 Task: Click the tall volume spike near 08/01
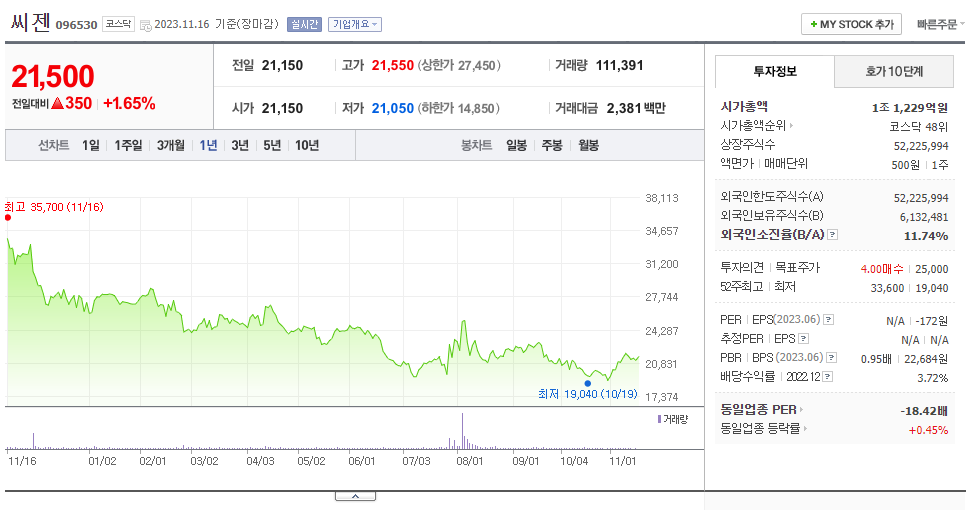point(462,431)
